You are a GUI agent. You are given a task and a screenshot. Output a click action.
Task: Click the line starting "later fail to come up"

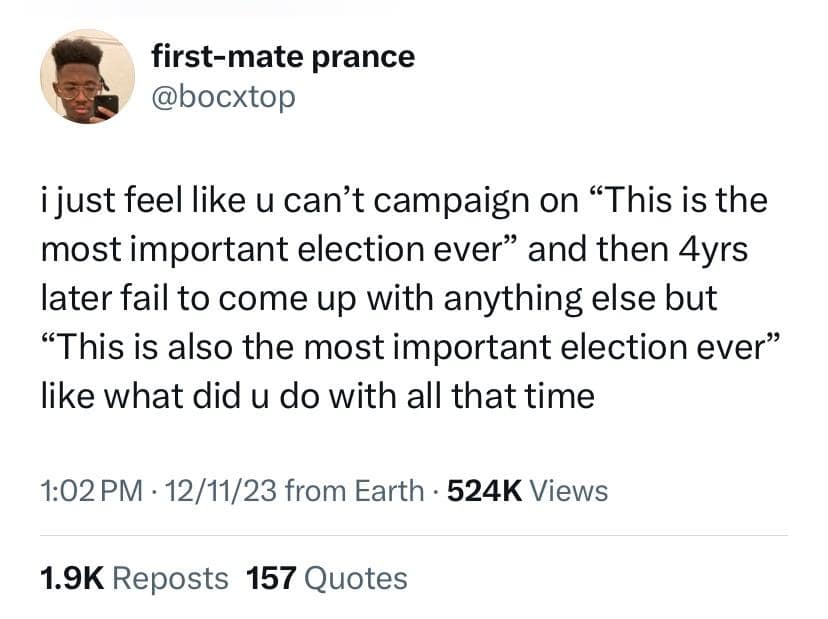366,299
